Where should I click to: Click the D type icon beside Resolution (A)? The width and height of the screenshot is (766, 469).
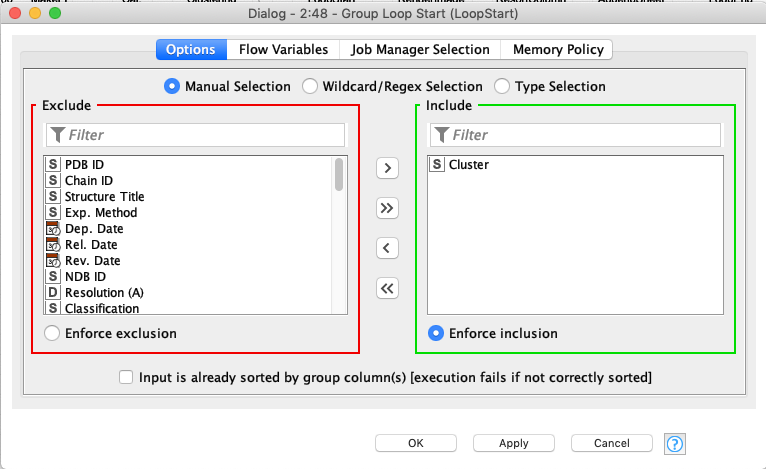(x=53, y=293)
